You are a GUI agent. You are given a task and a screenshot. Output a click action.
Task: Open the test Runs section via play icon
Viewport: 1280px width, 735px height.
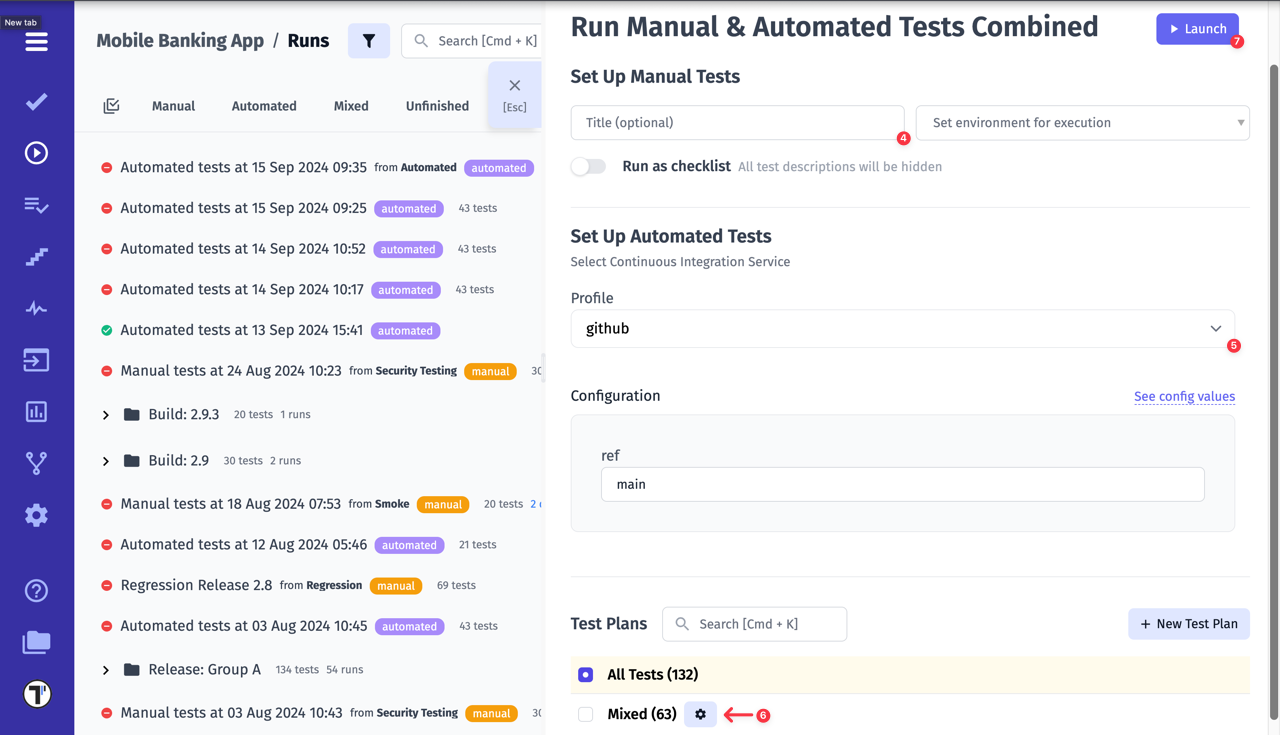[x=36, y=153]
